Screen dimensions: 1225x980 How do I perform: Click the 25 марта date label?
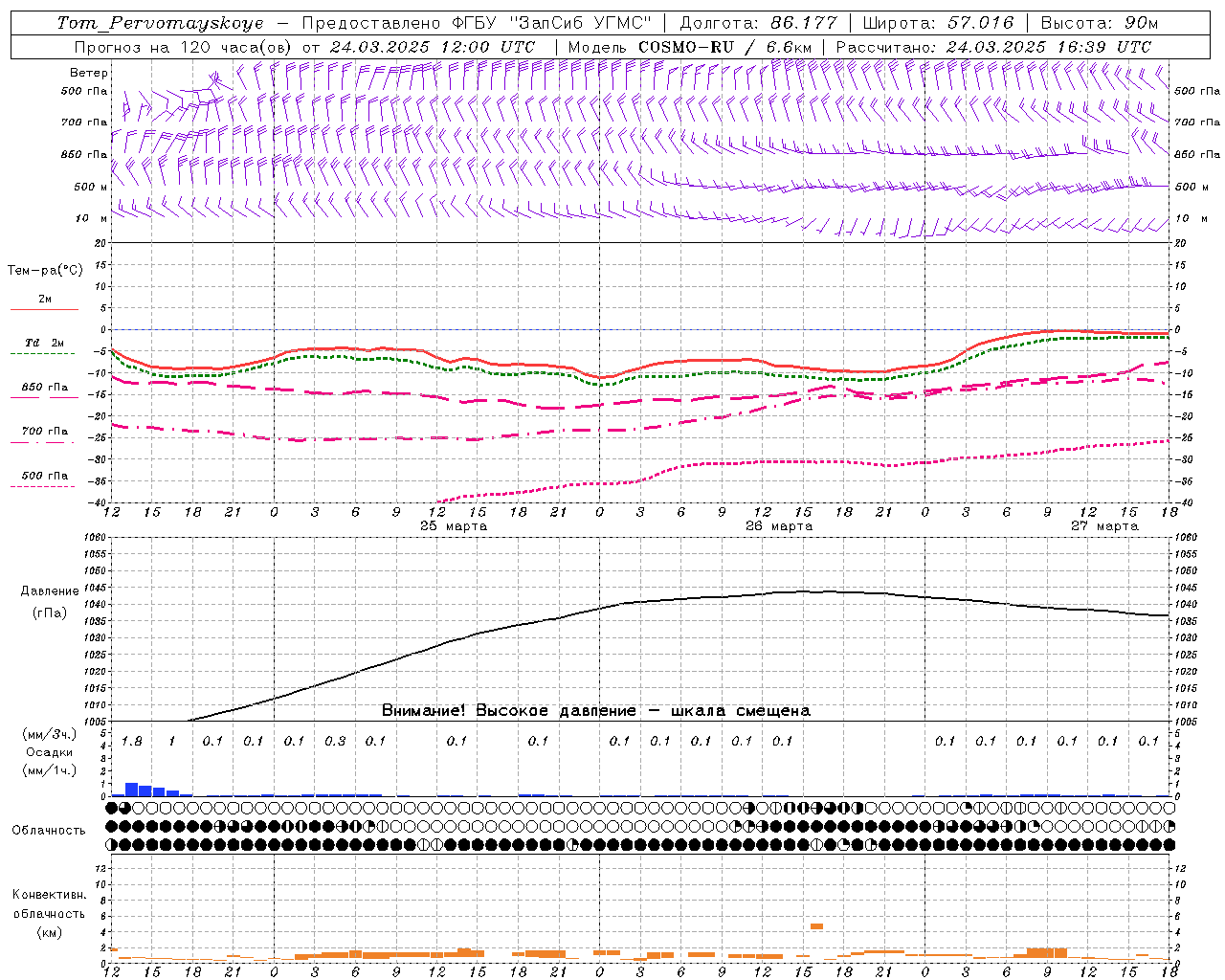click(x=454, y=526)
